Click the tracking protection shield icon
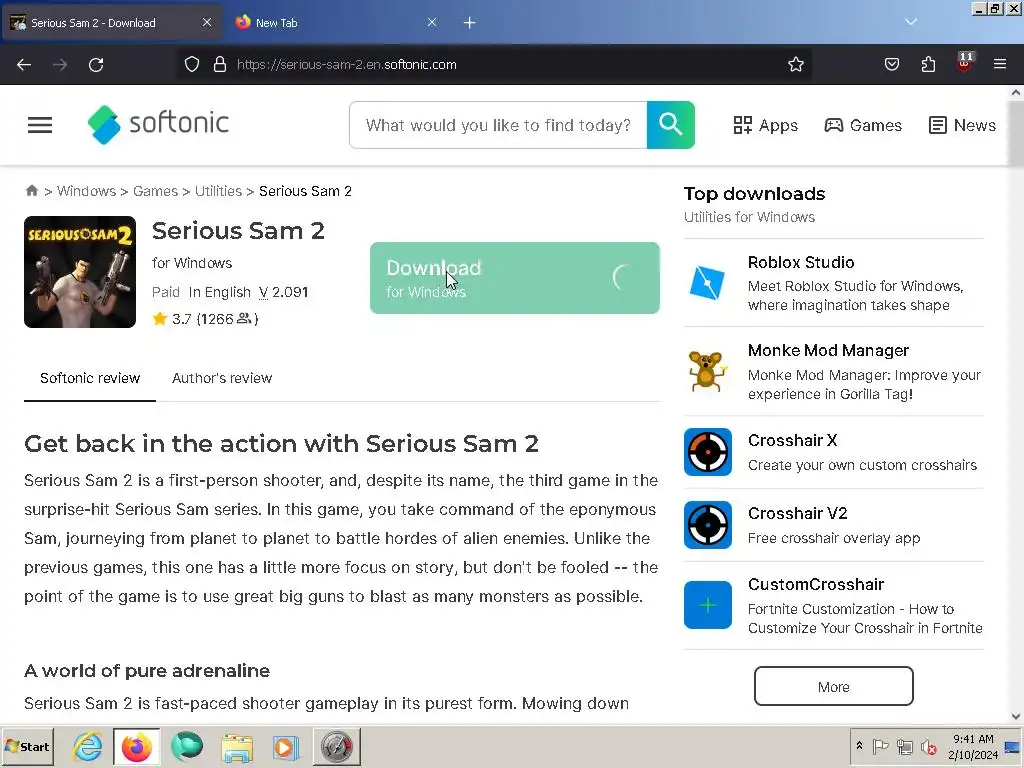 pos(191,65)
